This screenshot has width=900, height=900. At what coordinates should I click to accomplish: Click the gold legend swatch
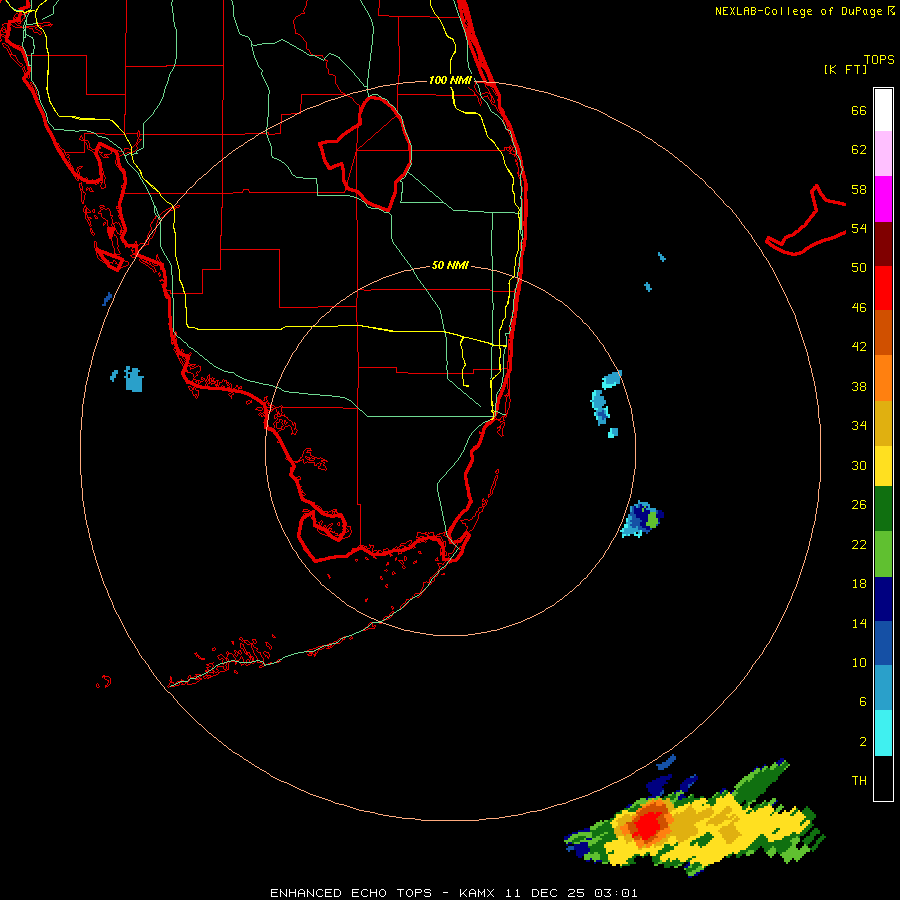click(883, 423)
